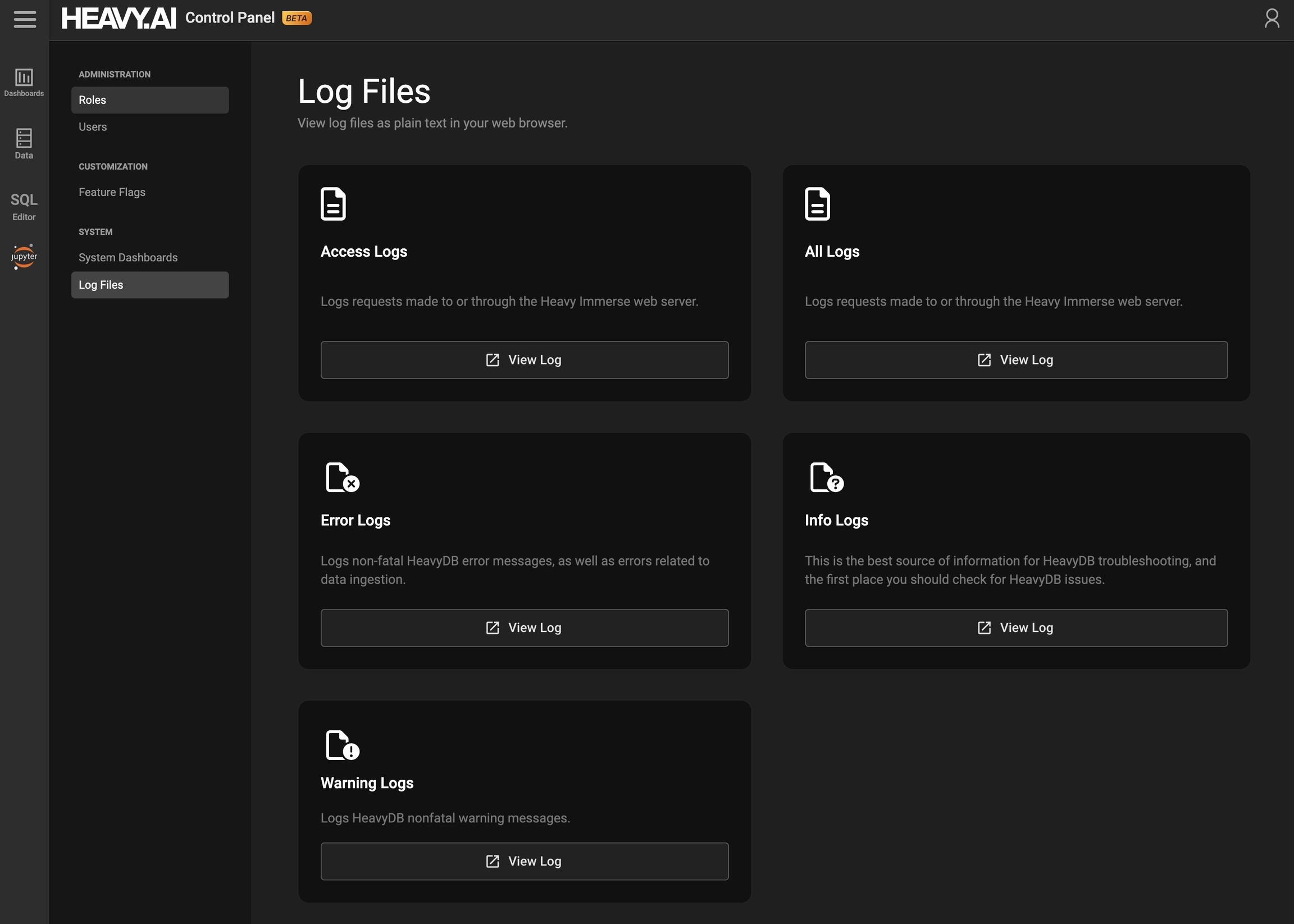Screen dimensions: 1294x924
Task: Click the Warning Logs exclamation file icon
Action: click(x=342, y=745)
